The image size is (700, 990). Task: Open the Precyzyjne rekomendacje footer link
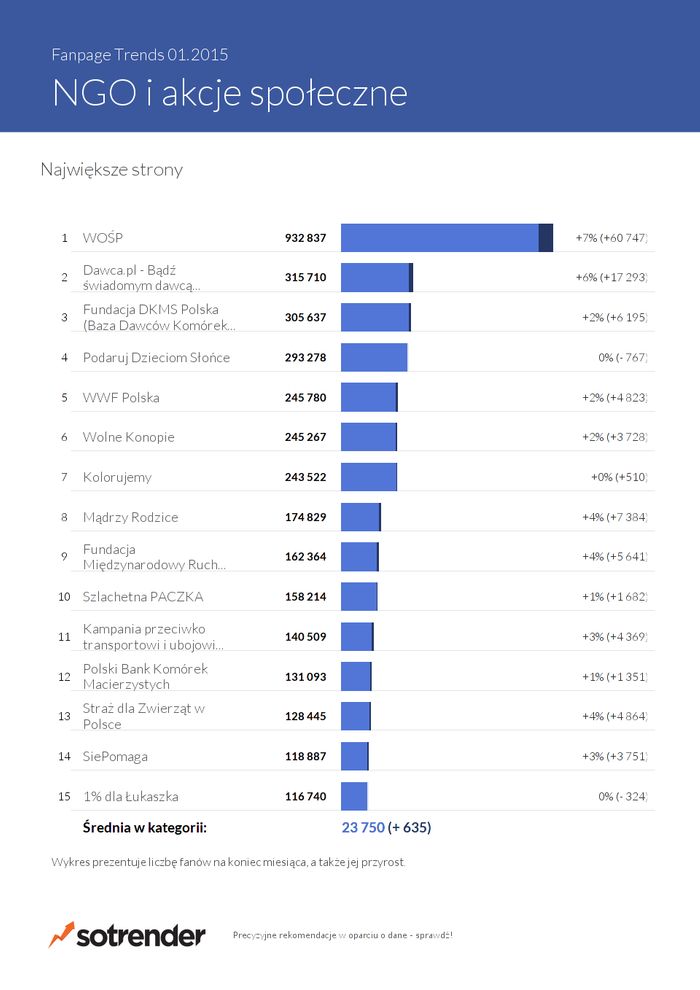tap(343, 935)
